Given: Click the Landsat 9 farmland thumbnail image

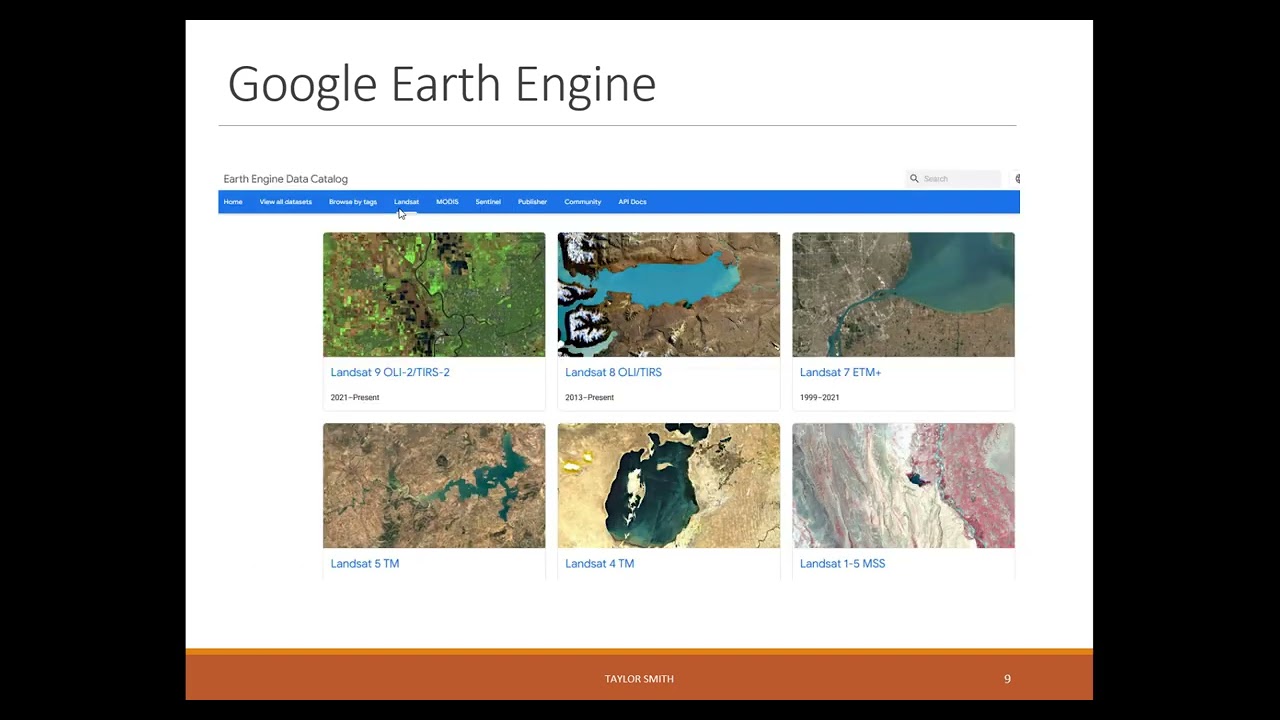Looking at the screenshot, I should [x=434, y=295].
